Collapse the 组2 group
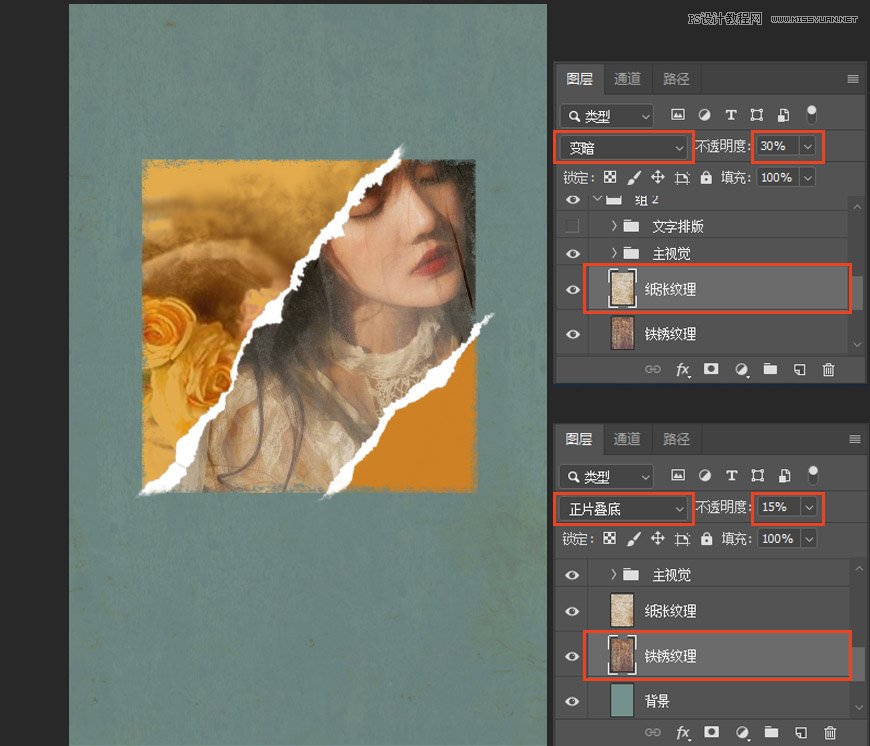 click(597, 199)
